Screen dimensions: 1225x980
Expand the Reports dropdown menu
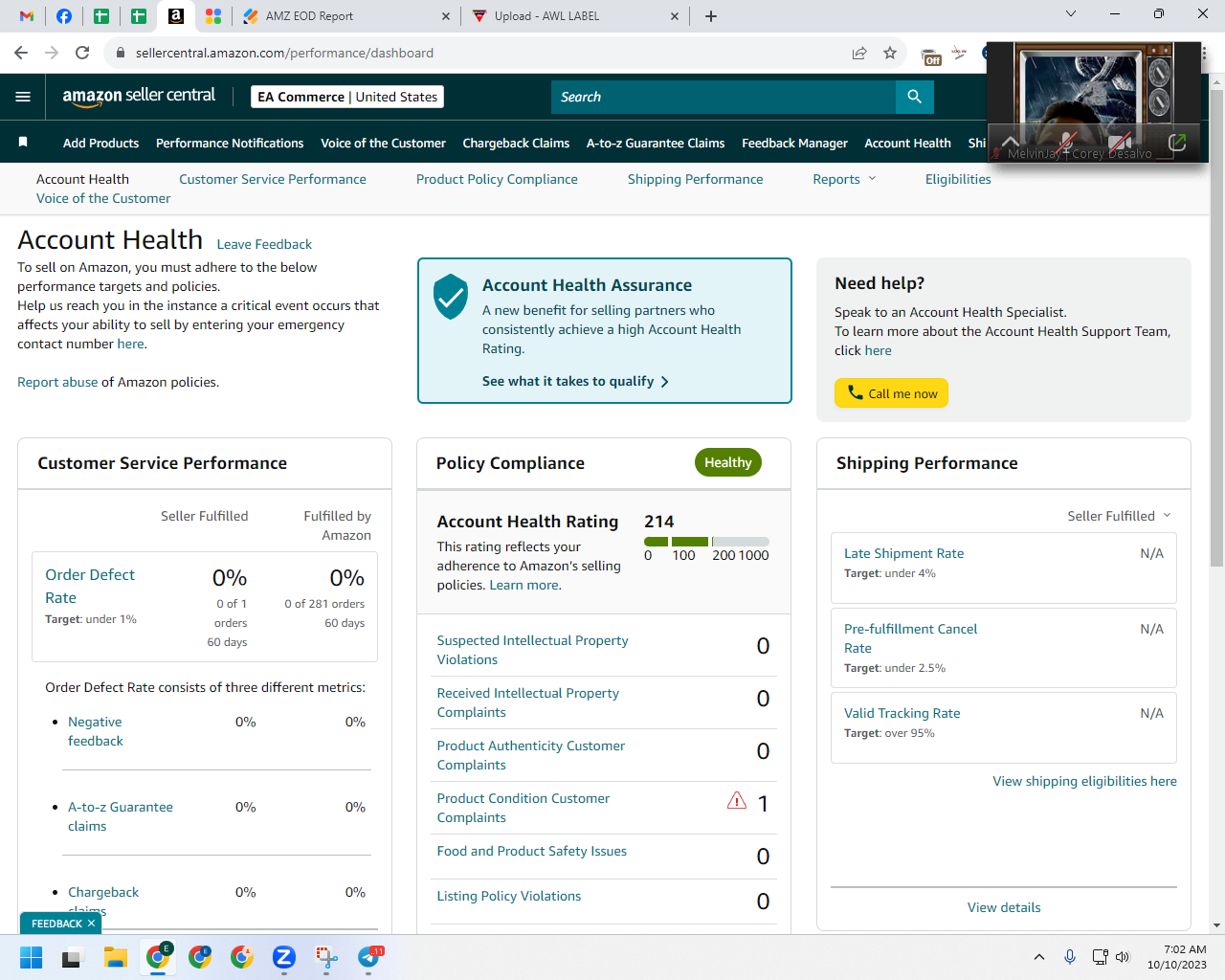(844, 179)
